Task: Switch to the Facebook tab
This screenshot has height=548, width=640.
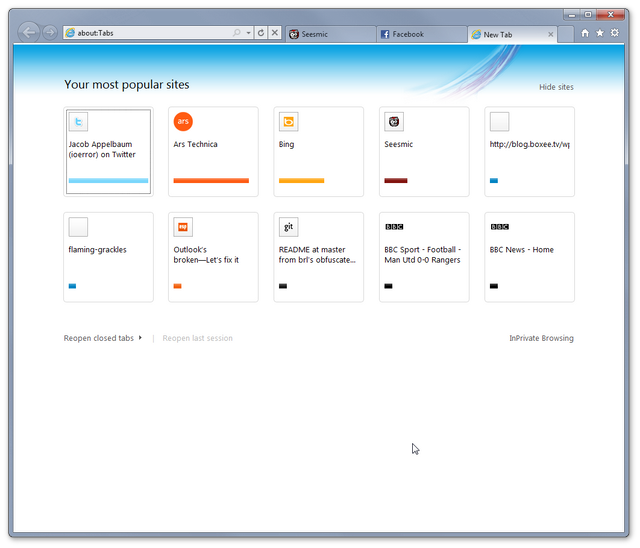Action: 420,34
